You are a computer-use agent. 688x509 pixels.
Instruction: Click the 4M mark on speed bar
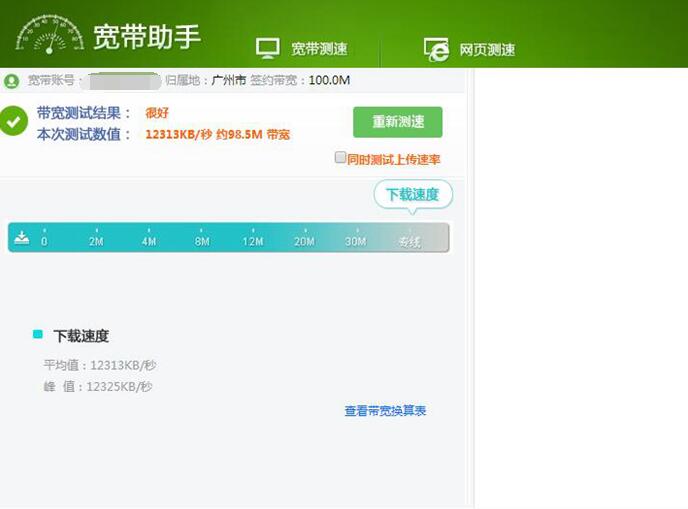[x=149, y=241]
